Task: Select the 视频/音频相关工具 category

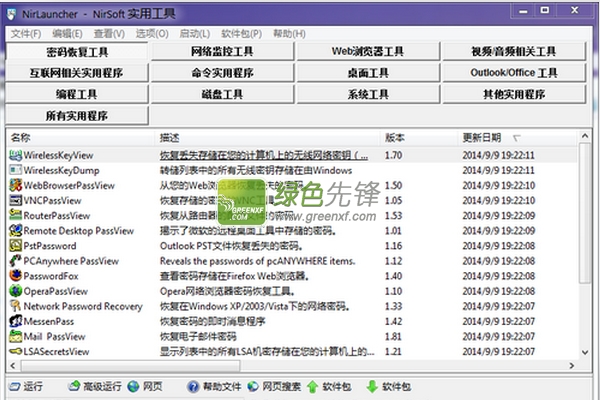Action: point(514,51)
